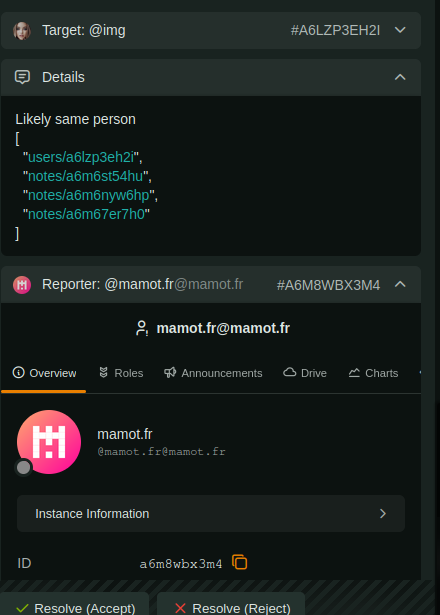Switch to the Announcements tab
440x615 pixels.
point(213,373)
